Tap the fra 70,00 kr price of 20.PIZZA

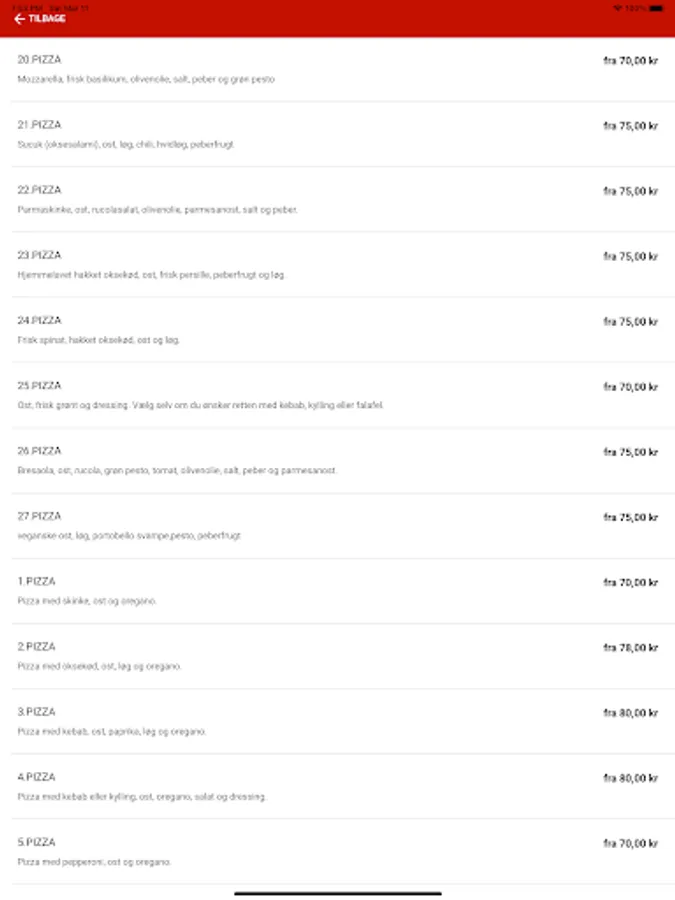click(630, 61)
